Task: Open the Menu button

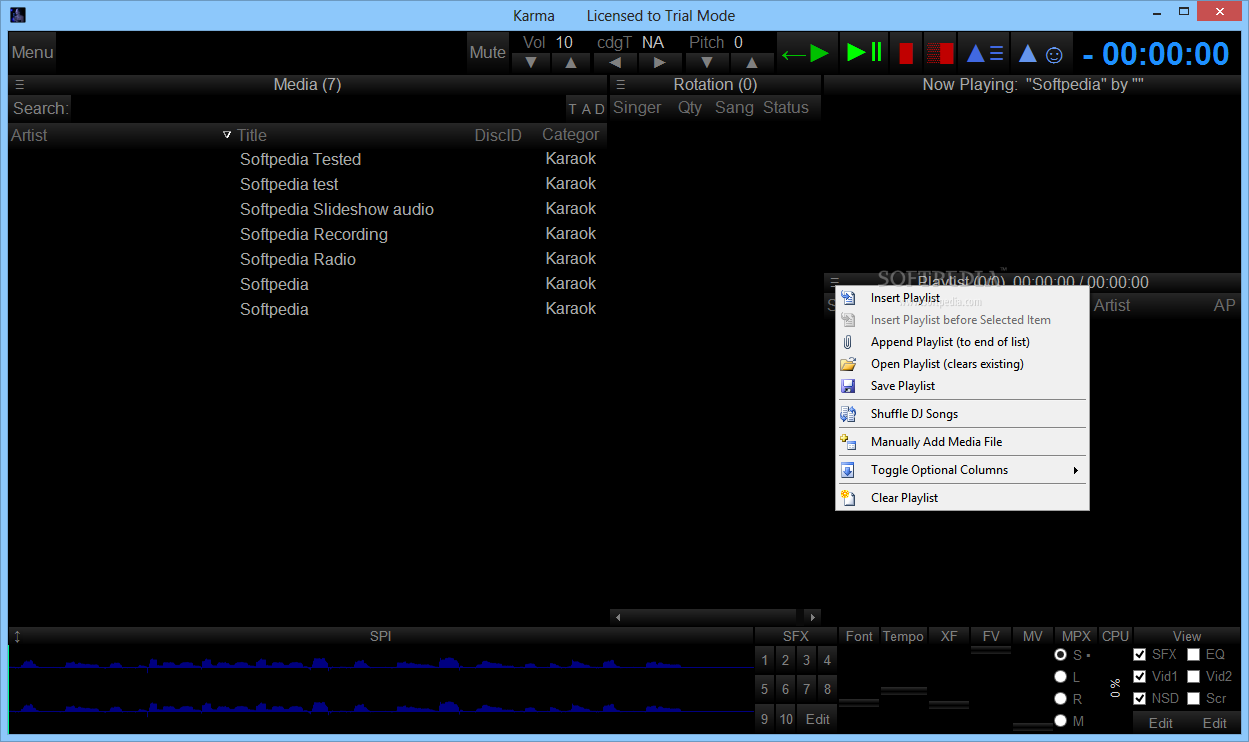Action: tap(33, 53)
